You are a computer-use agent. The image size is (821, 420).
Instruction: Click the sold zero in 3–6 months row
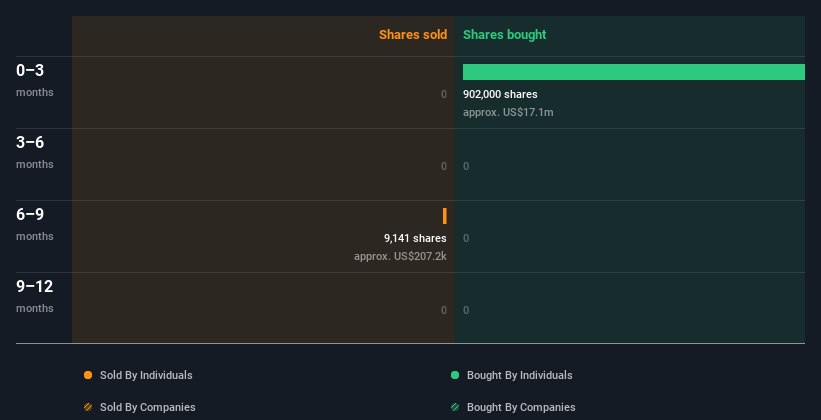(444, 167)
